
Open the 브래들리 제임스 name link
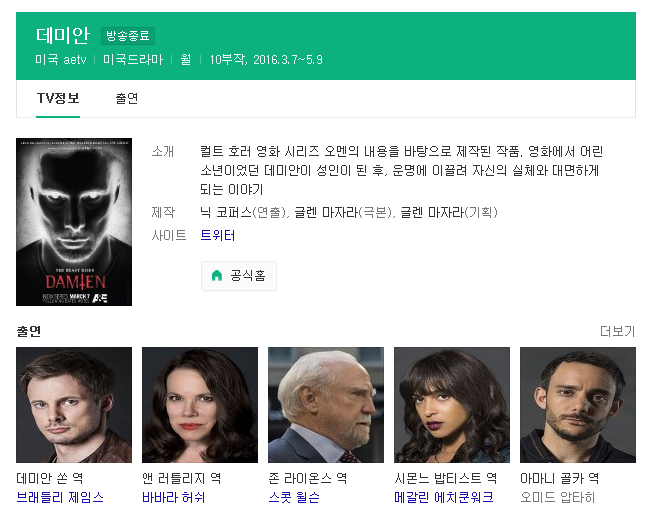pos(60,497)
